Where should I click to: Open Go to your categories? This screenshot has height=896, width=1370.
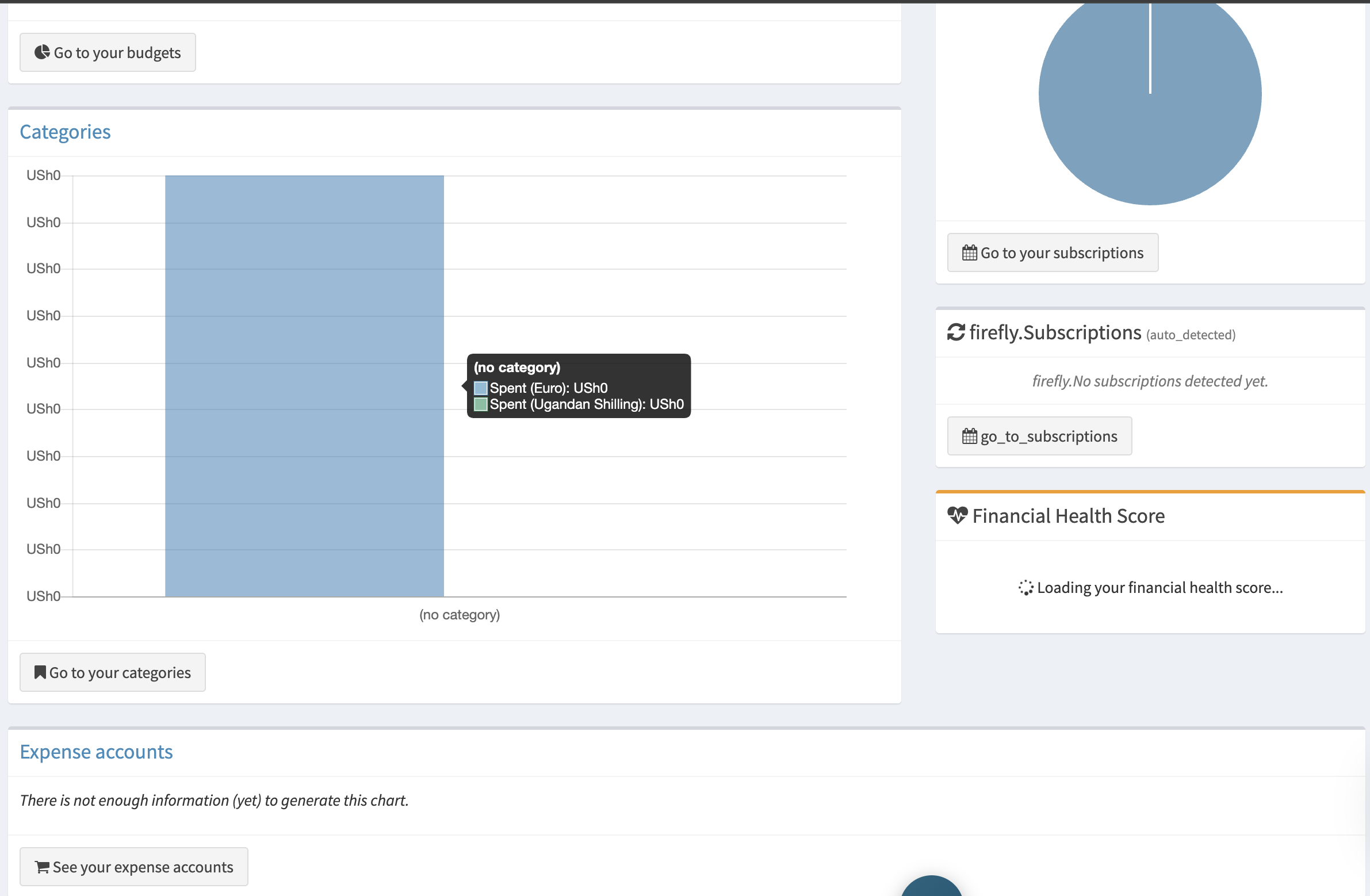tap(112, 672)
